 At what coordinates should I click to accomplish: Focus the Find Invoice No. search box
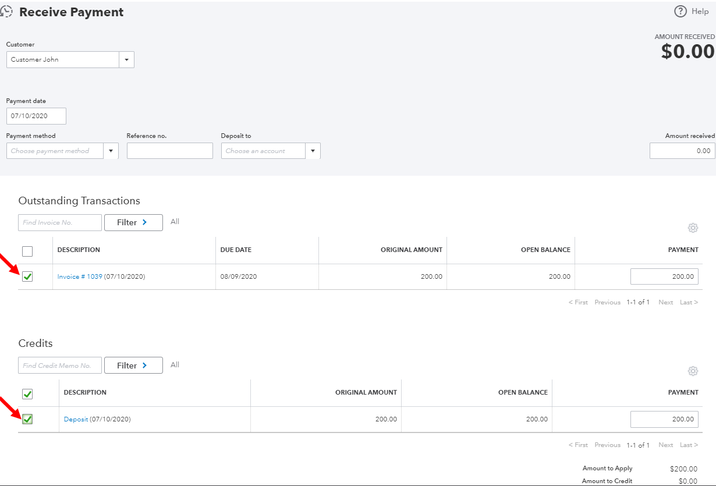(x=60, y=222)
